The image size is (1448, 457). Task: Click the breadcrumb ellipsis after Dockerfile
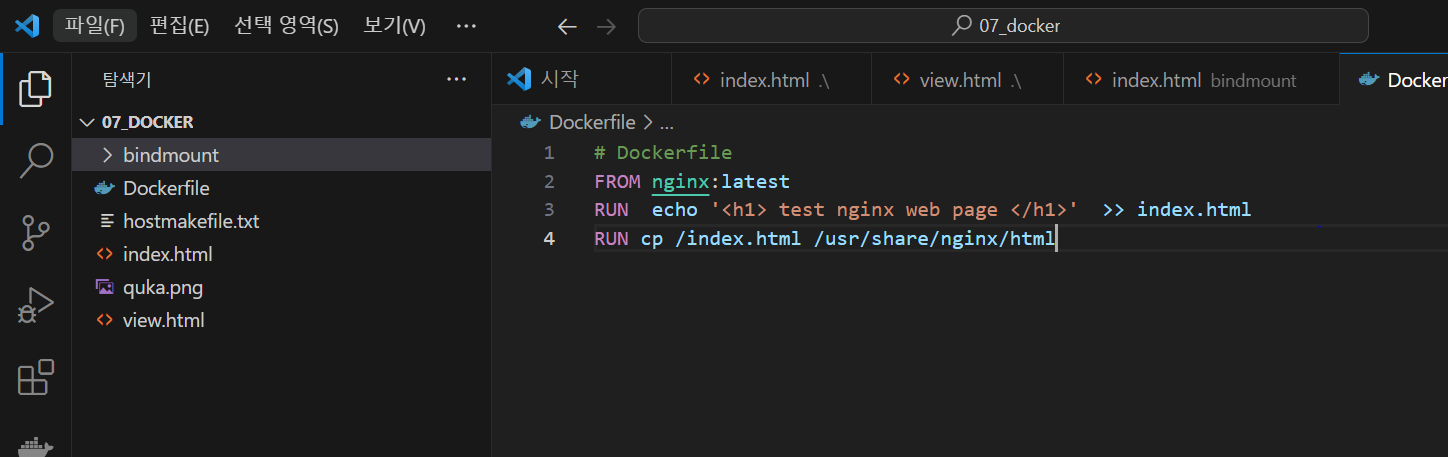pyautogui.click(x=666, y=122)
